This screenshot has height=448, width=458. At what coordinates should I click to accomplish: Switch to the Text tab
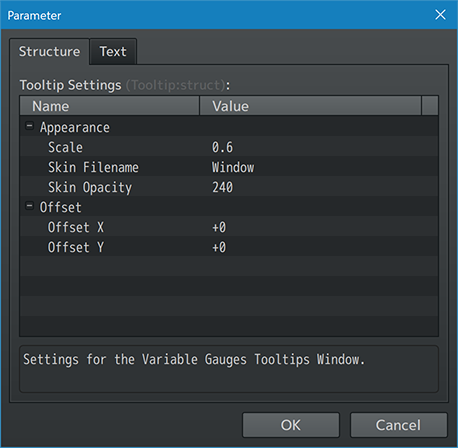click(113, 52)
